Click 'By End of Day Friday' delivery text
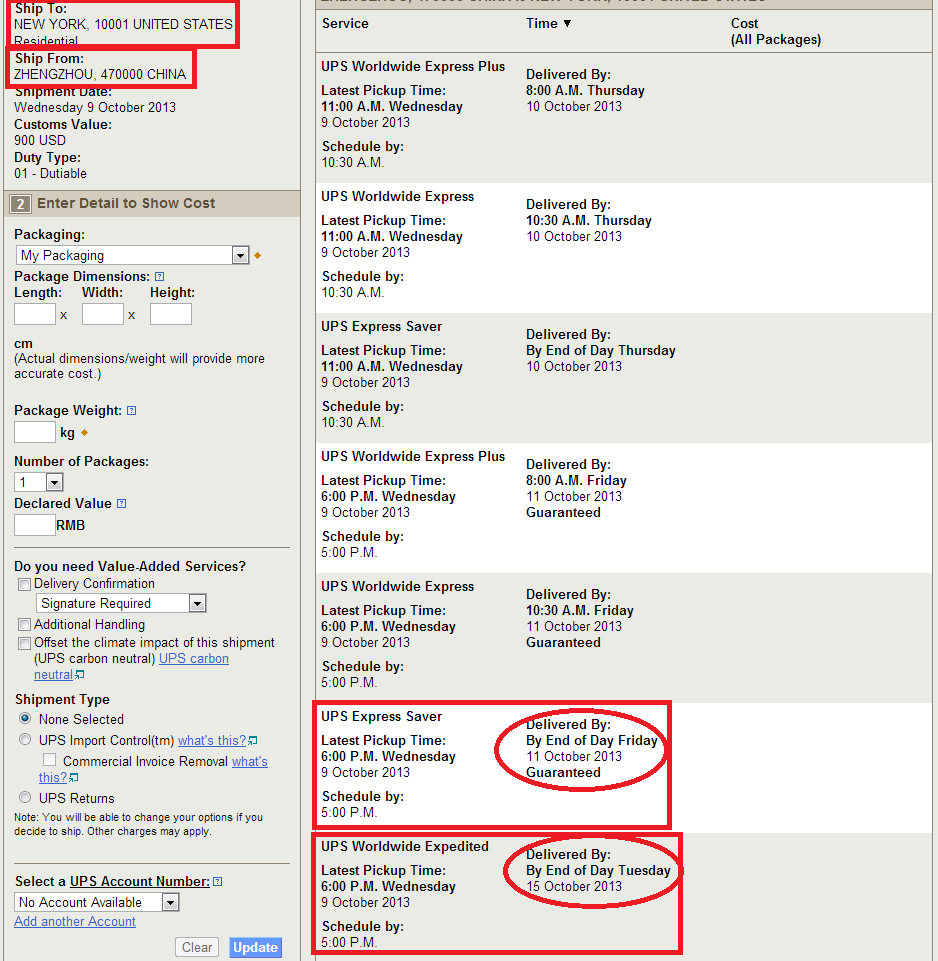Screen dimensions: 938x961 point(592,740)
